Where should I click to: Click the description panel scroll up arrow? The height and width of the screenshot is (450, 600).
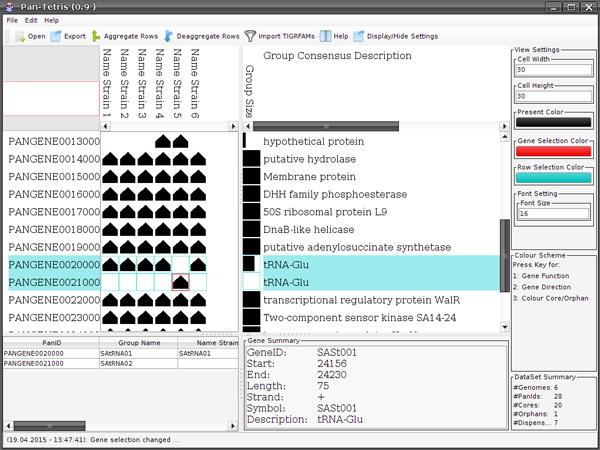[x=505, y=137]
